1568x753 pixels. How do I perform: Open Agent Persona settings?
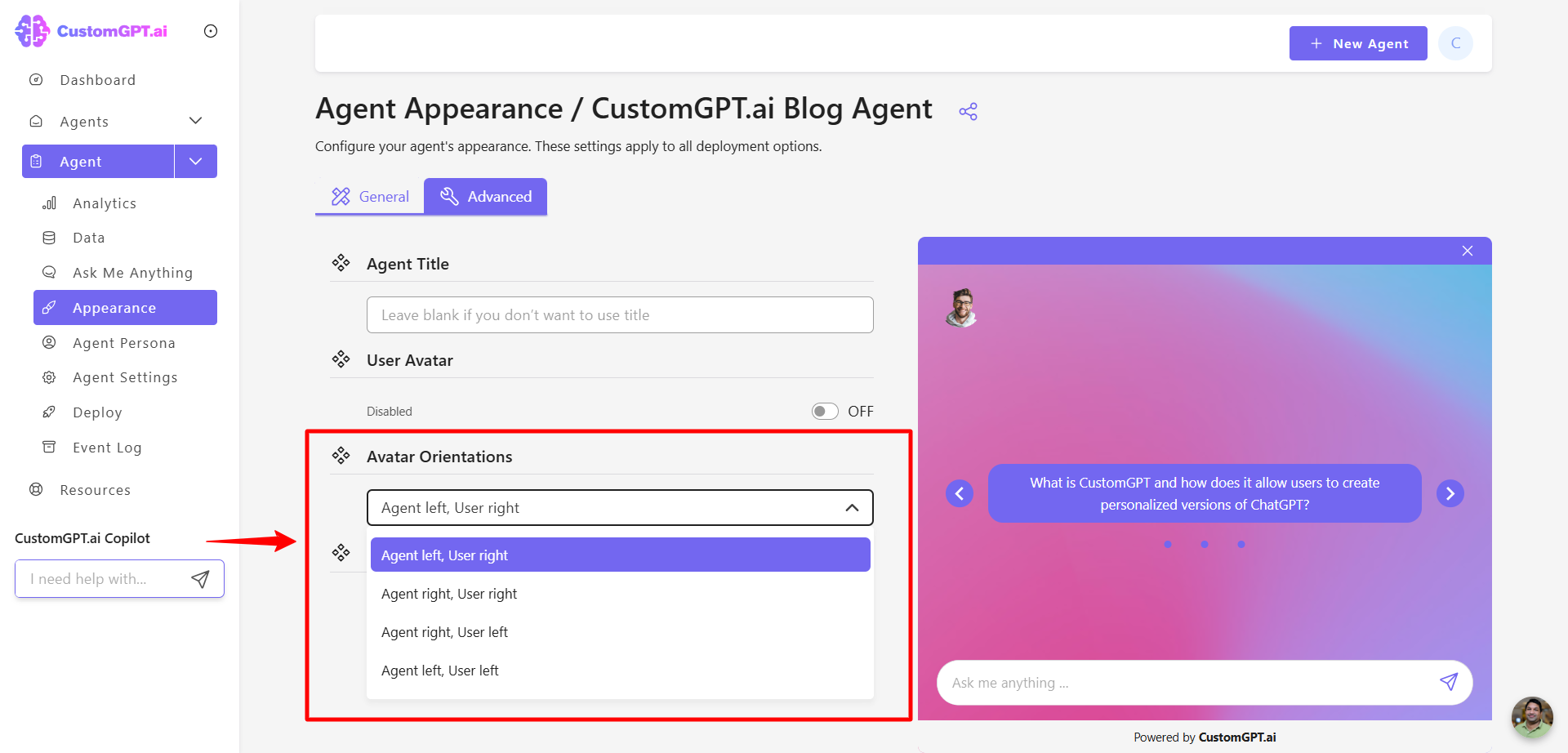point(123,343)
